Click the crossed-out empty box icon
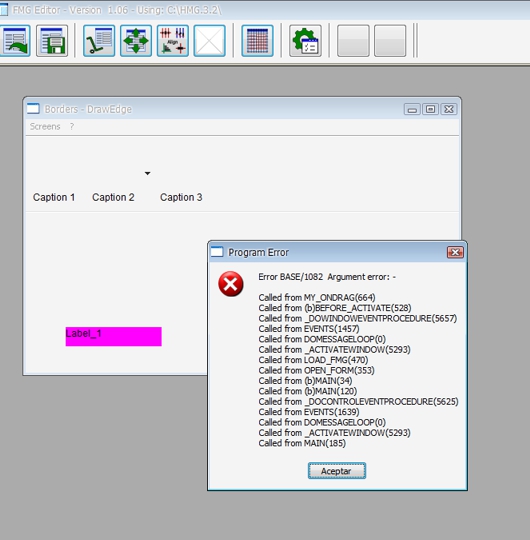 click(x=210, y=41)
